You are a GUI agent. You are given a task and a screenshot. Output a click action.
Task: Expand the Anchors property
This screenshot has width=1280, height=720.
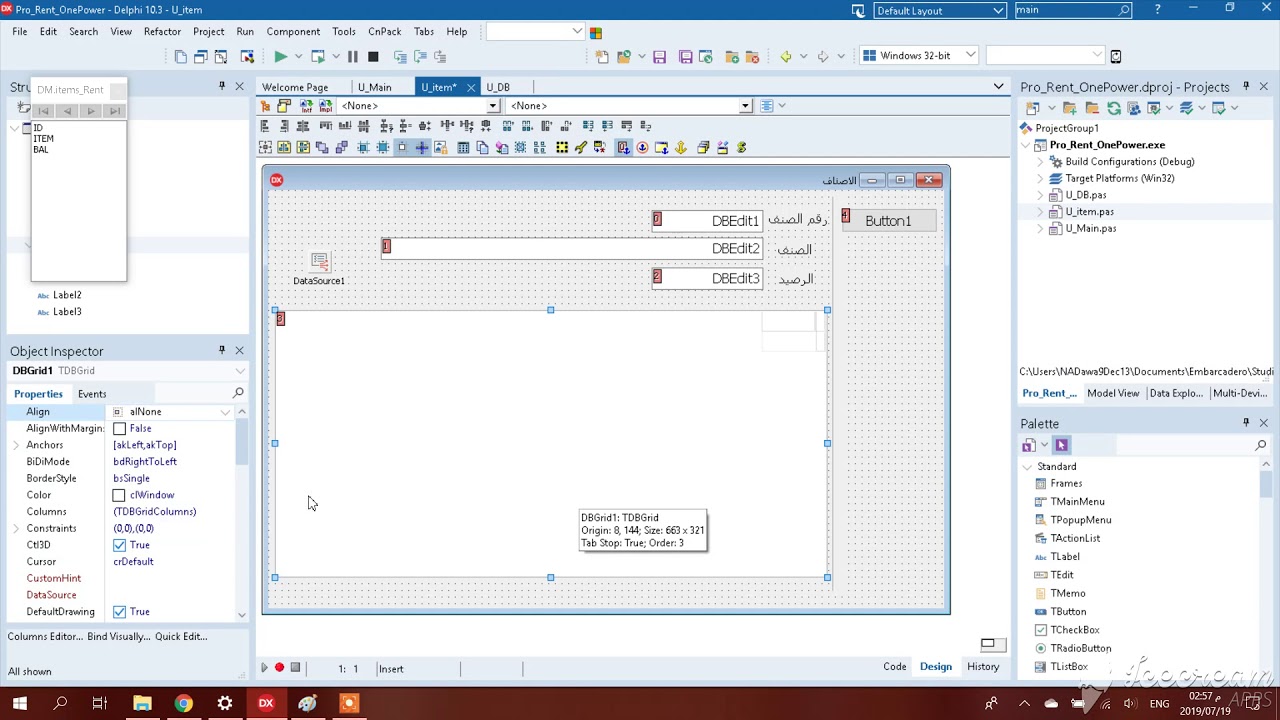pyautogui.click(x=17, y=445)
